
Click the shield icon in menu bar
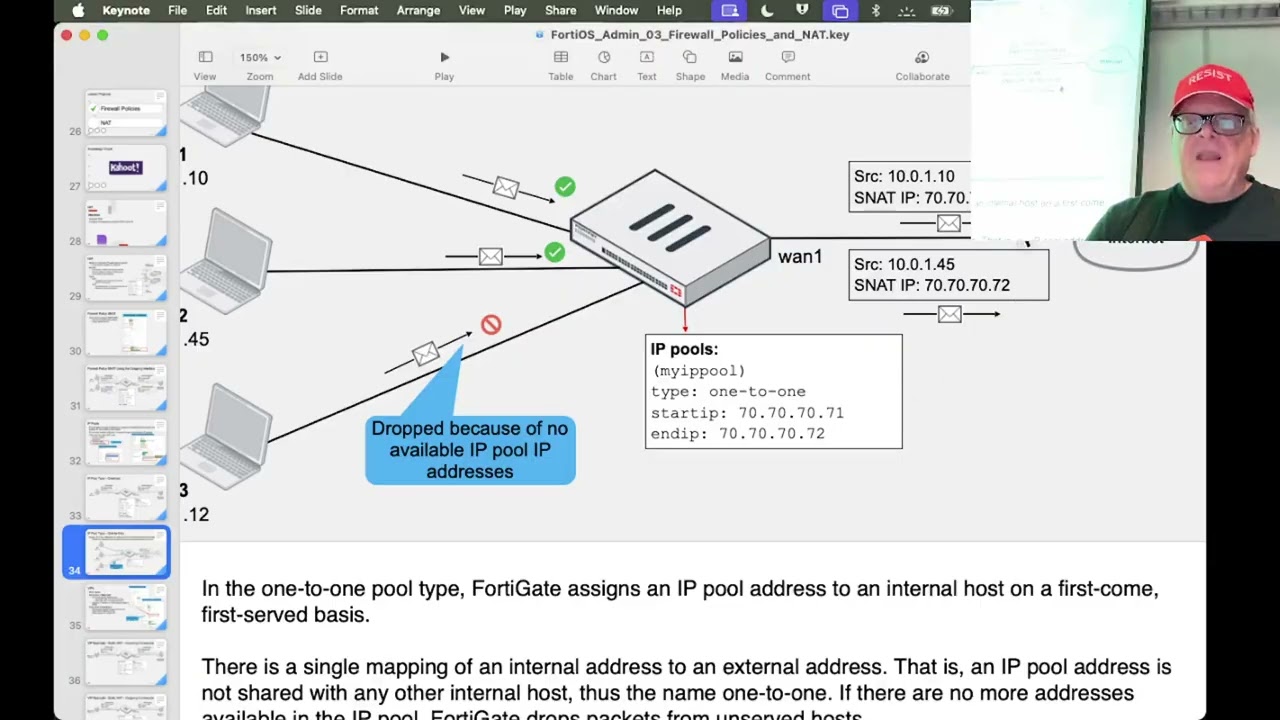tap(802, 11)
